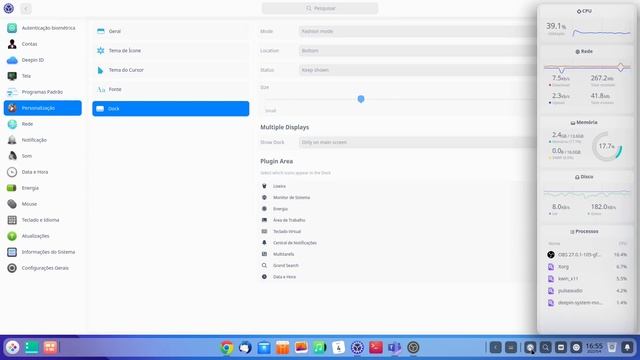Open the Status dropdown showing Keep shown
The height and width of the screenshot is (360, 640).
pos(417,70)
